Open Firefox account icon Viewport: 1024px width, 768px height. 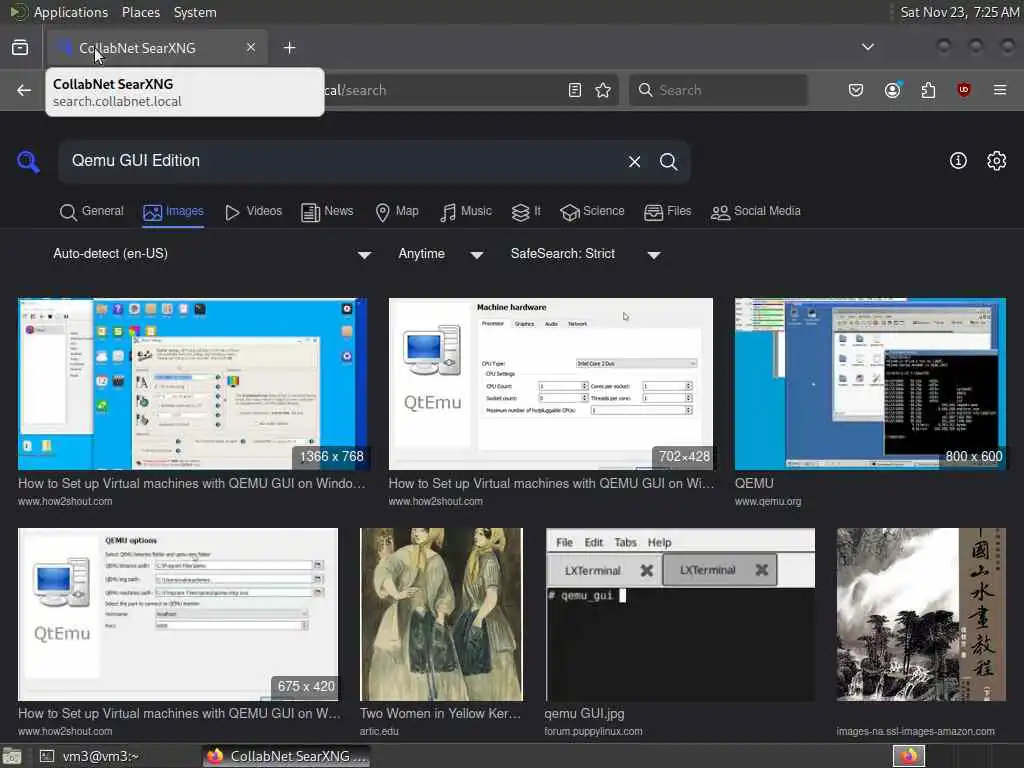(x=892, y=90)
